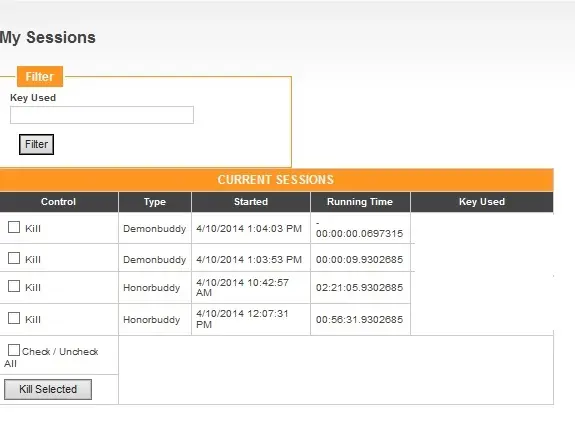The image size is (575, 442).
Task: Click the gray Filter button
Action: (36, 145)
